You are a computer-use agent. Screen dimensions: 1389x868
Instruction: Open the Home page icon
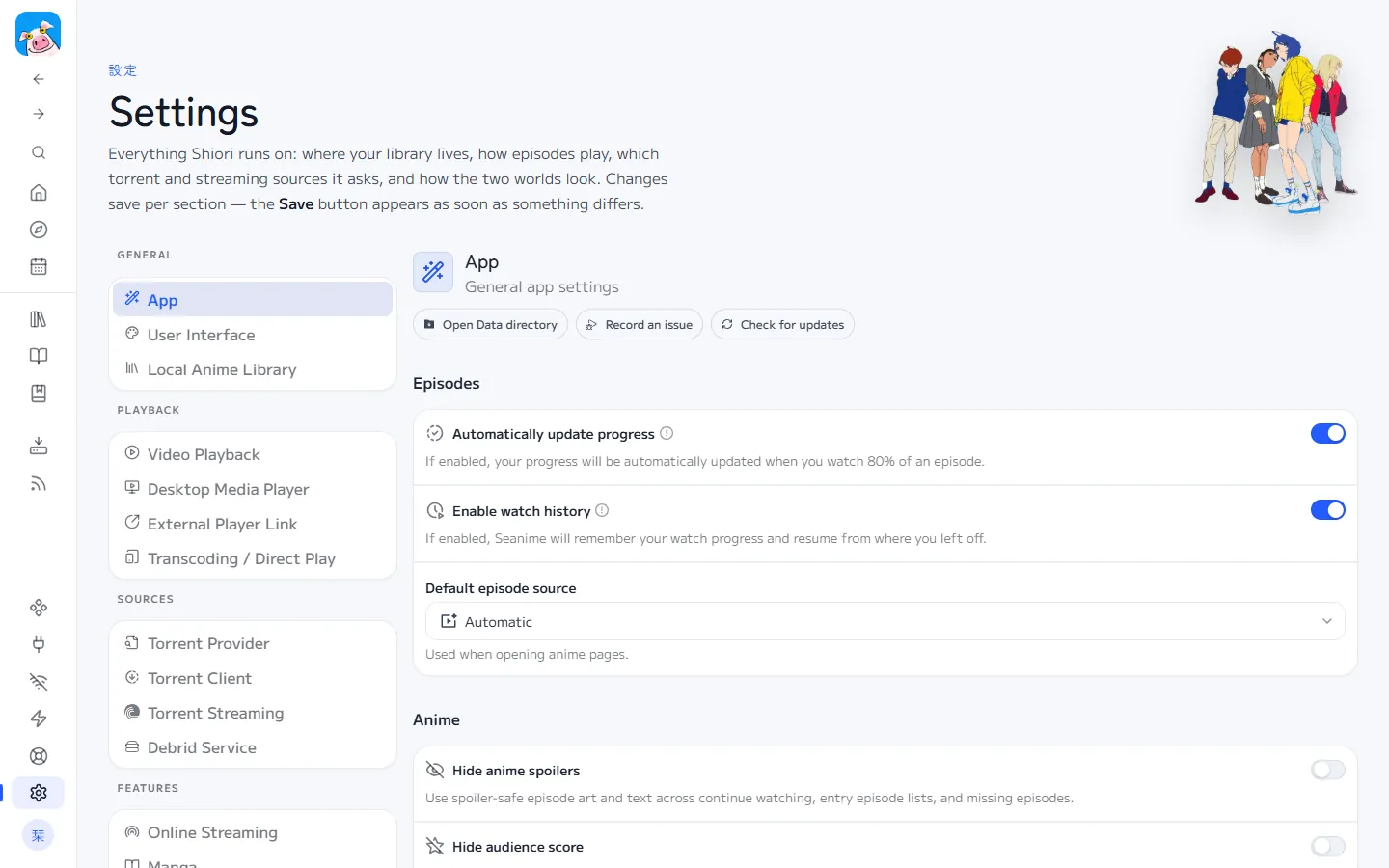39,192
